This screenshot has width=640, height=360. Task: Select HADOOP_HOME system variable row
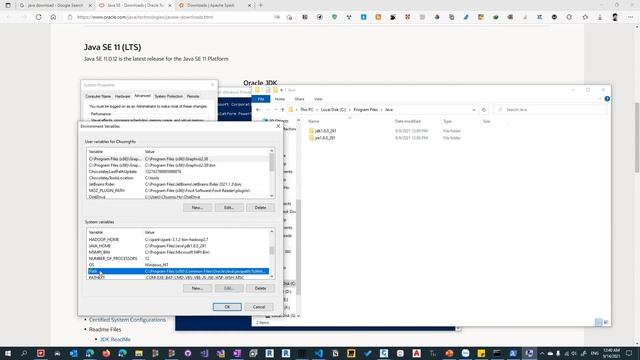178,240
